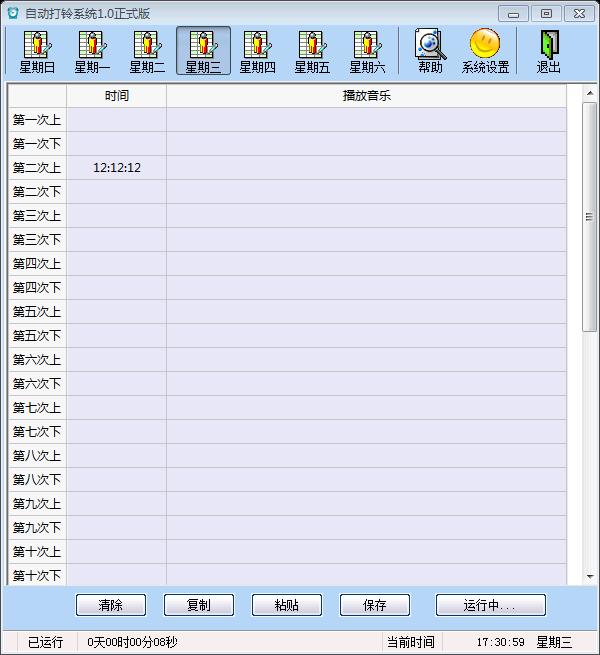The width and height of the screenshot is (600, 655).
Task: Click the 当前时间 status label
Action: click(411, 642)
